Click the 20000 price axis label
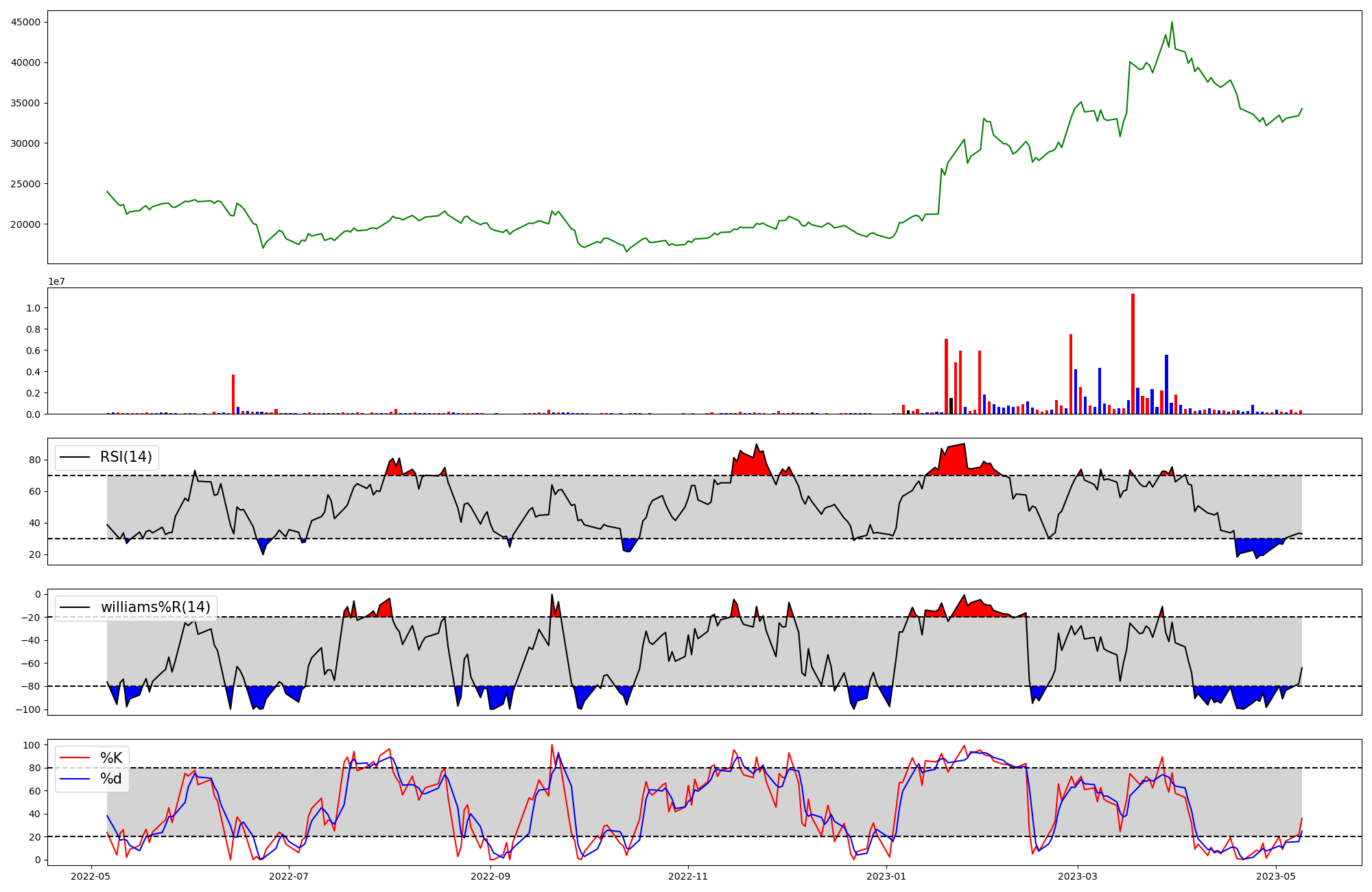The width and height of the screenshot is (1372, 892). 26,224
